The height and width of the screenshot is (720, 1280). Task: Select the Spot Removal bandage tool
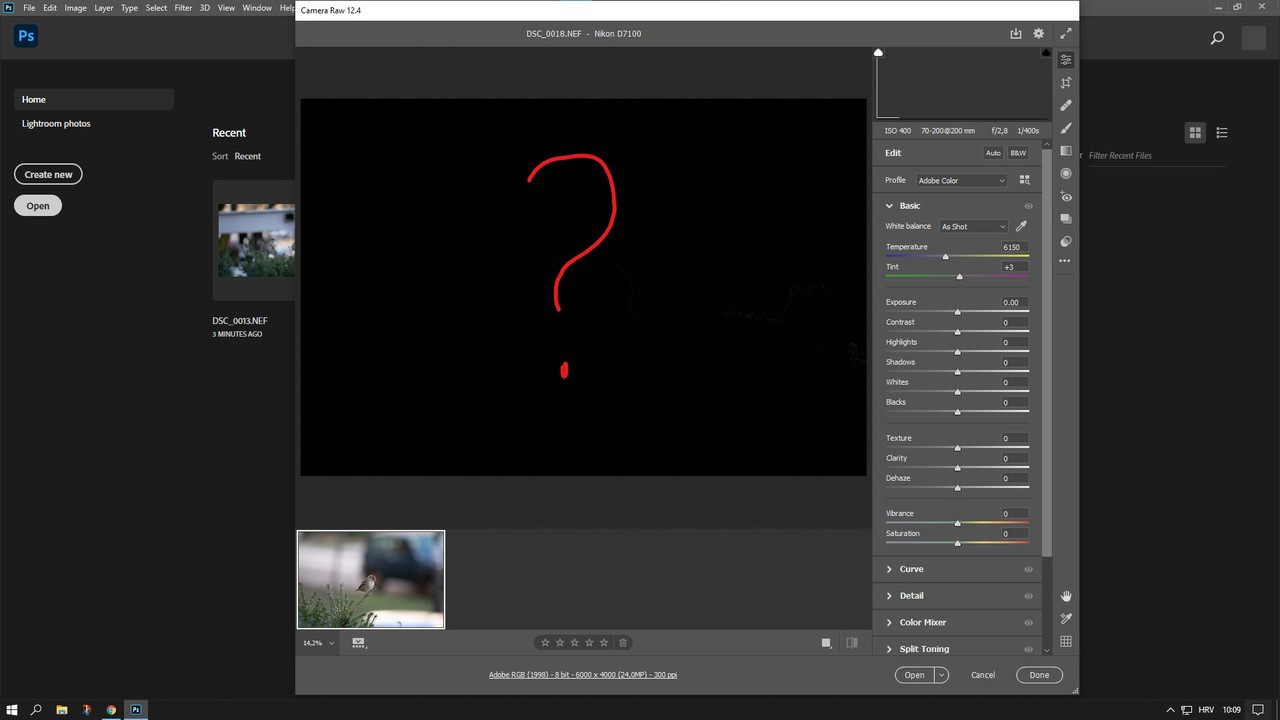click(1066, 105)
